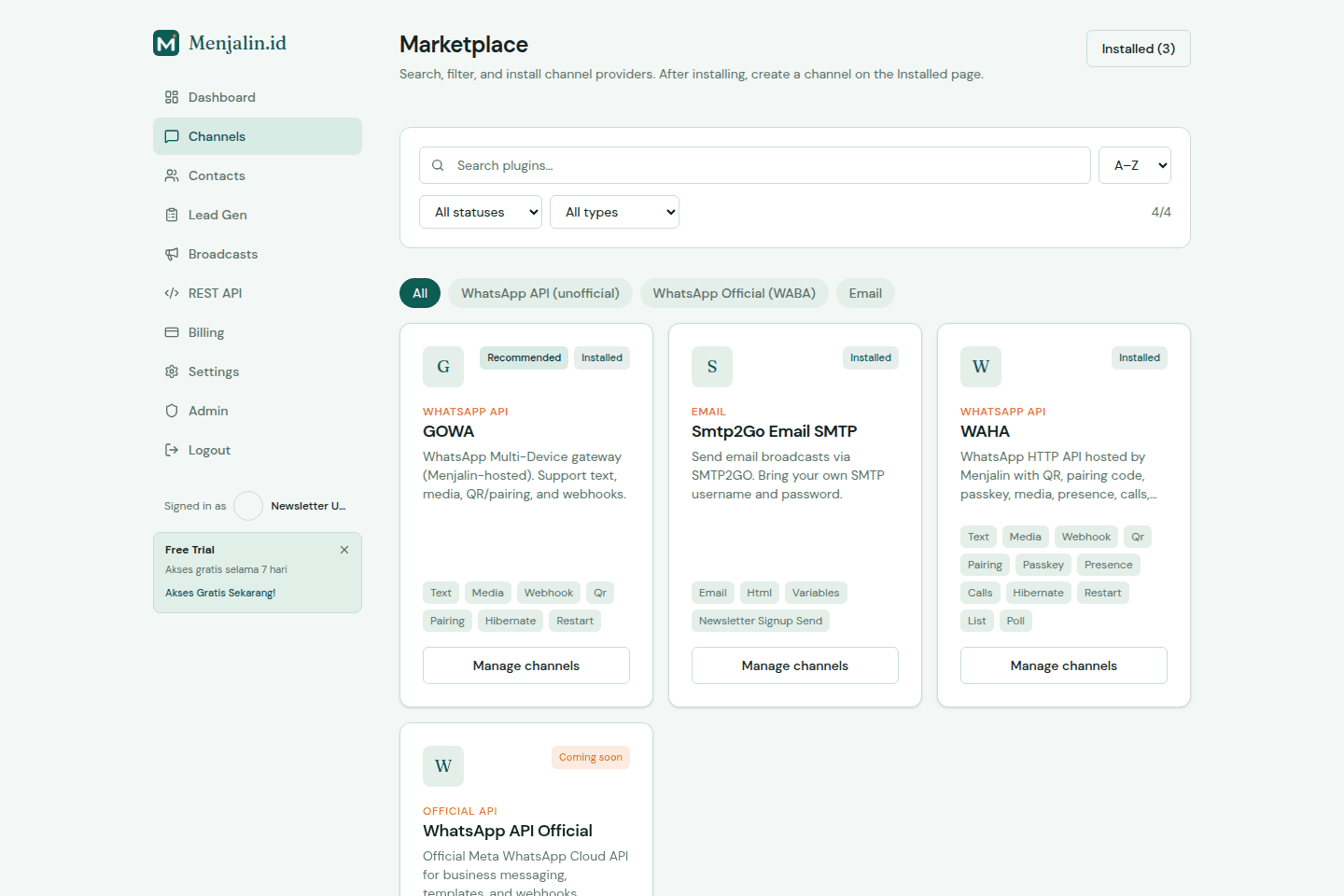Click the Newsletter U... signed-in name
The width and height of the screenshot is (1344, 896).
point(308,506)
